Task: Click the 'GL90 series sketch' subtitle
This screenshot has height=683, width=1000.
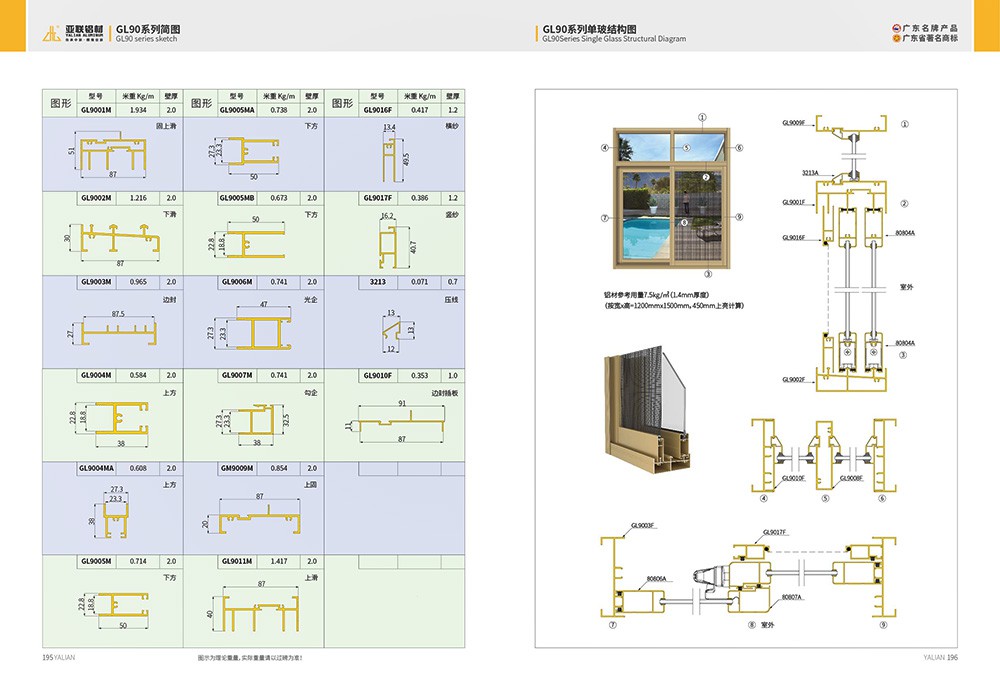Action: pyautogui.click(x=147, y=39)
